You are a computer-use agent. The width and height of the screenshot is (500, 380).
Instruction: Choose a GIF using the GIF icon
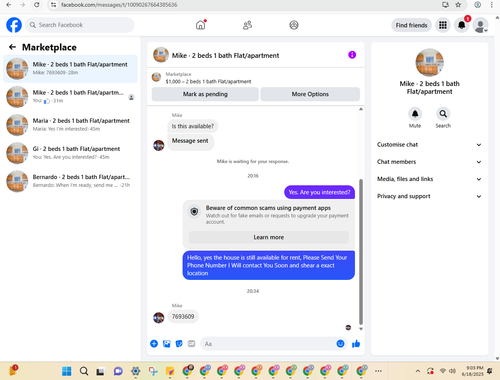(191, 344)
